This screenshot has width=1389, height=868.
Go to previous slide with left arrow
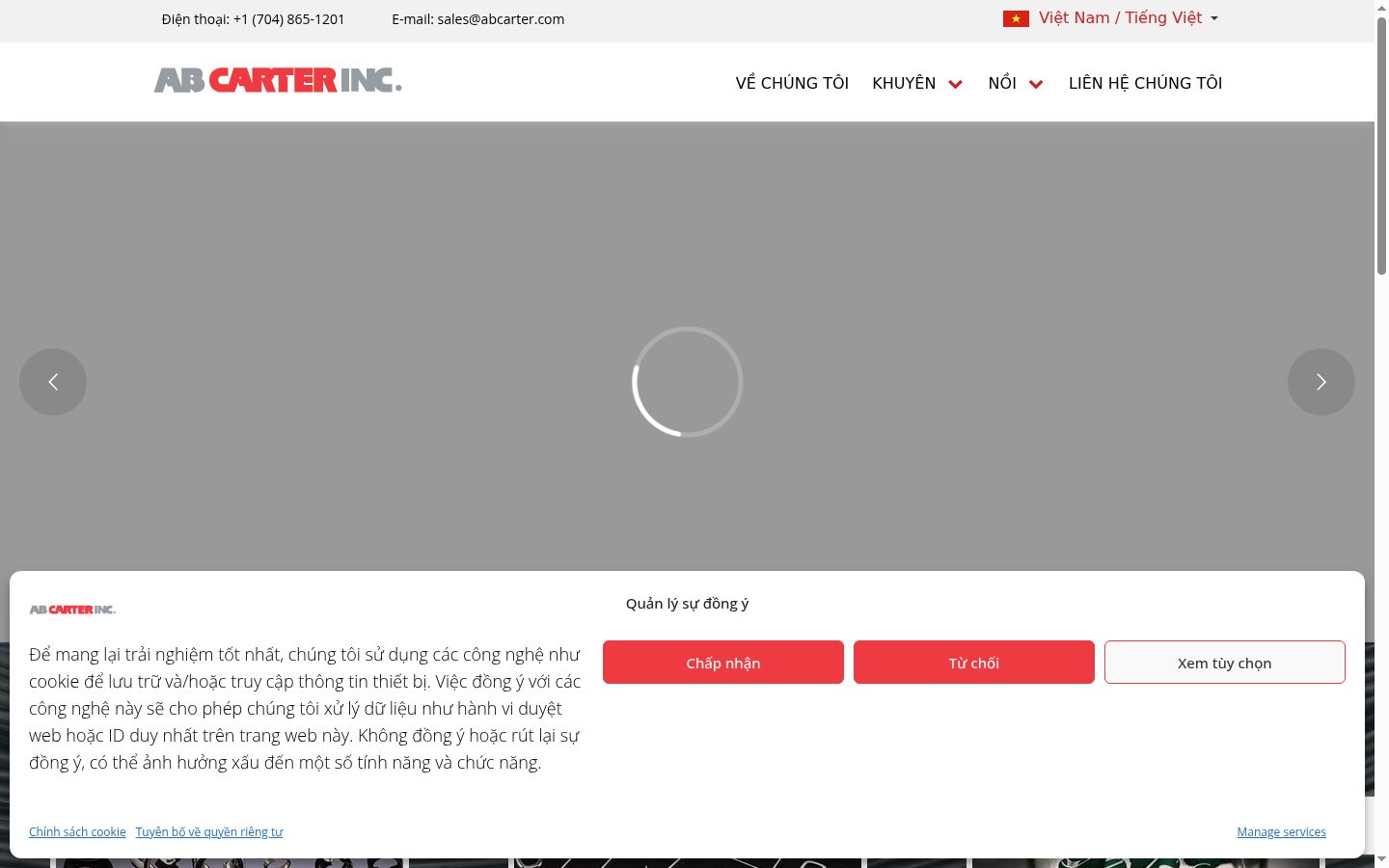[53, 382]
